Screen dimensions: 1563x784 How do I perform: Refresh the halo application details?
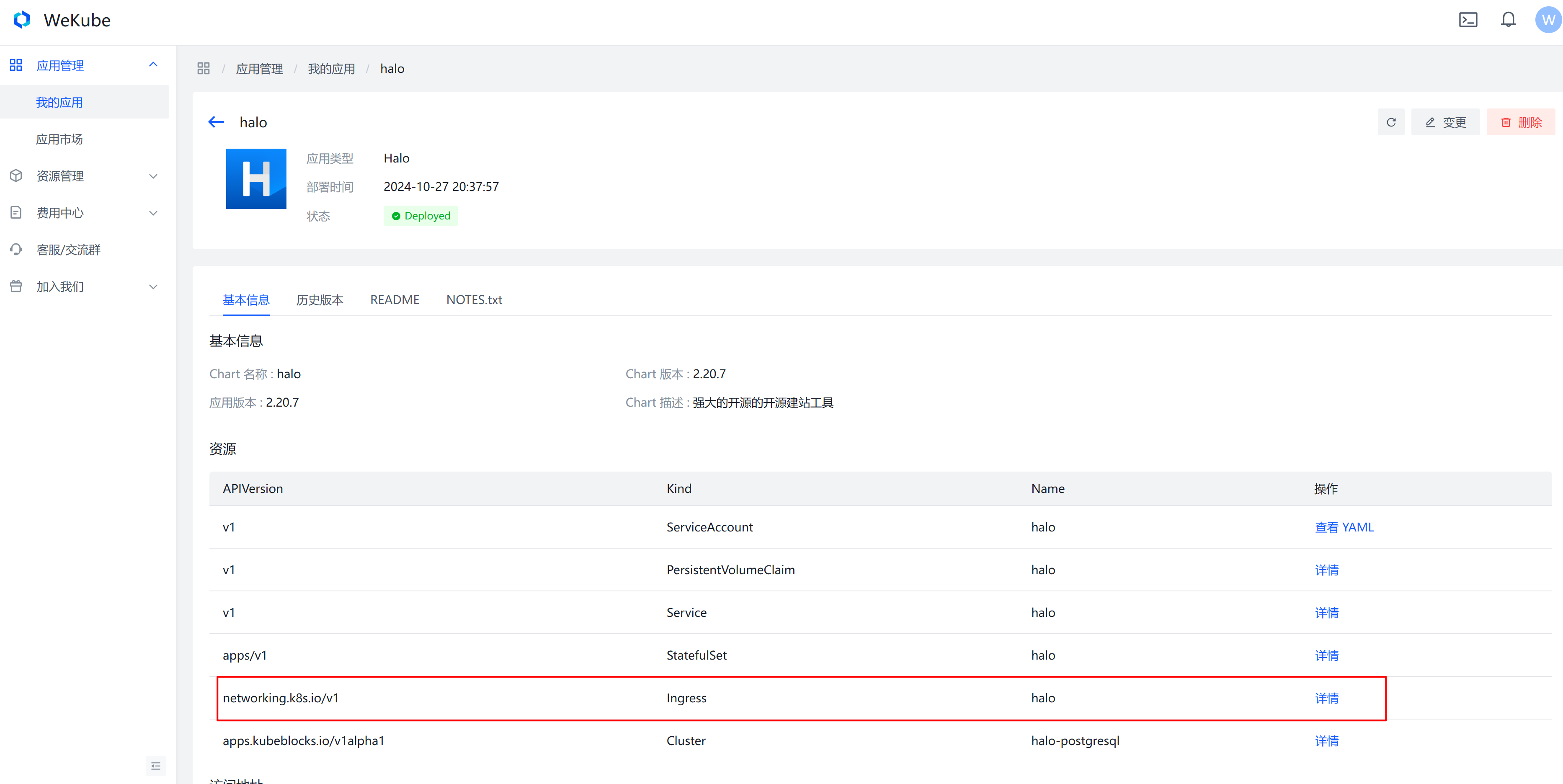pos(1391,122)
